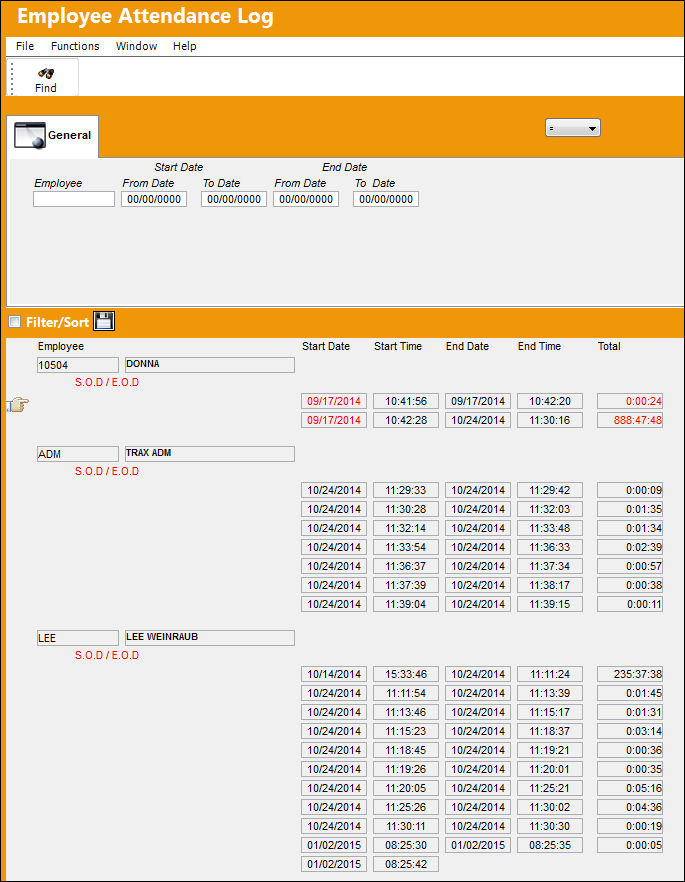Click total 0:00:38 in ADM rows

click(x=630, y=585)
